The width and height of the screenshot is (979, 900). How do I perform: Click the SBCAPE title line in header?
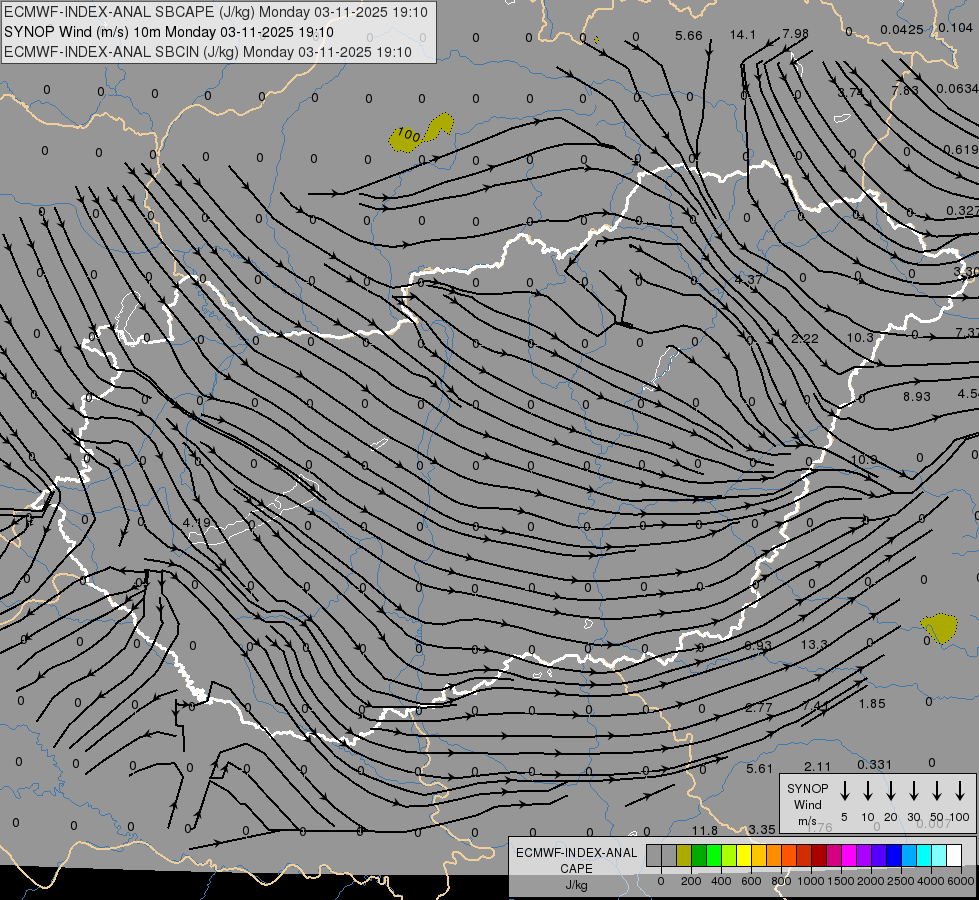coord(216,12)
